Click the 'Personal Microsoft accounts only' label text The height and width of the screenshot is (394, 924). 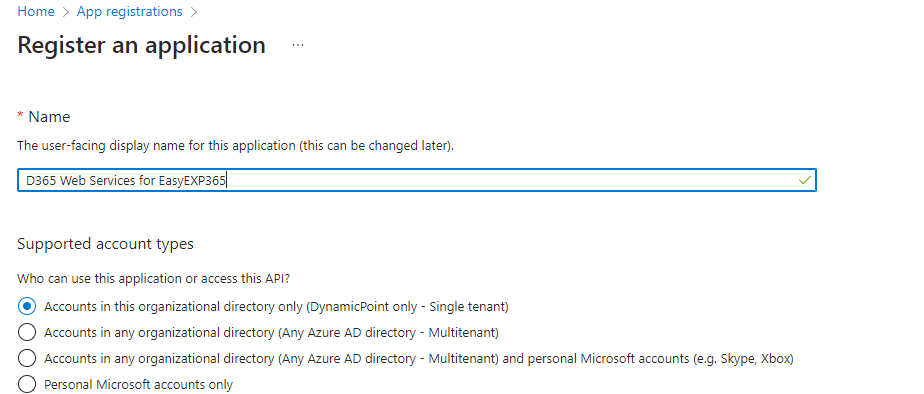coord(138,385)
